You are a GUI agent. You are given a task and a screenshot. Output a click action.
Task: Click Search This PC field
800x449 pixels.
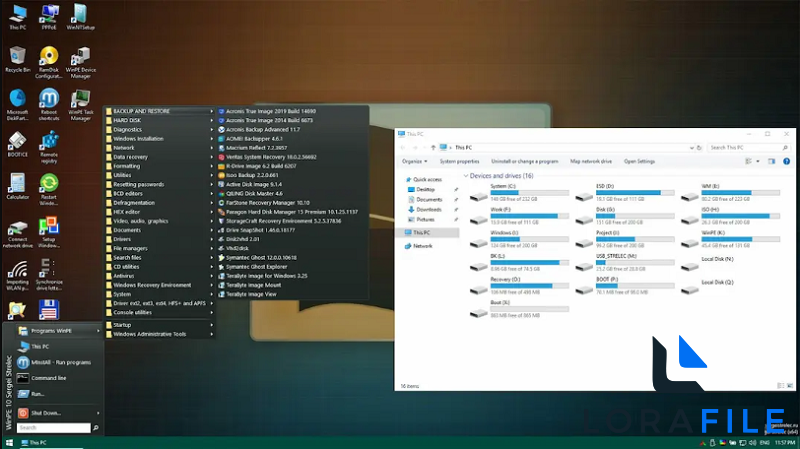pos(748,147)
